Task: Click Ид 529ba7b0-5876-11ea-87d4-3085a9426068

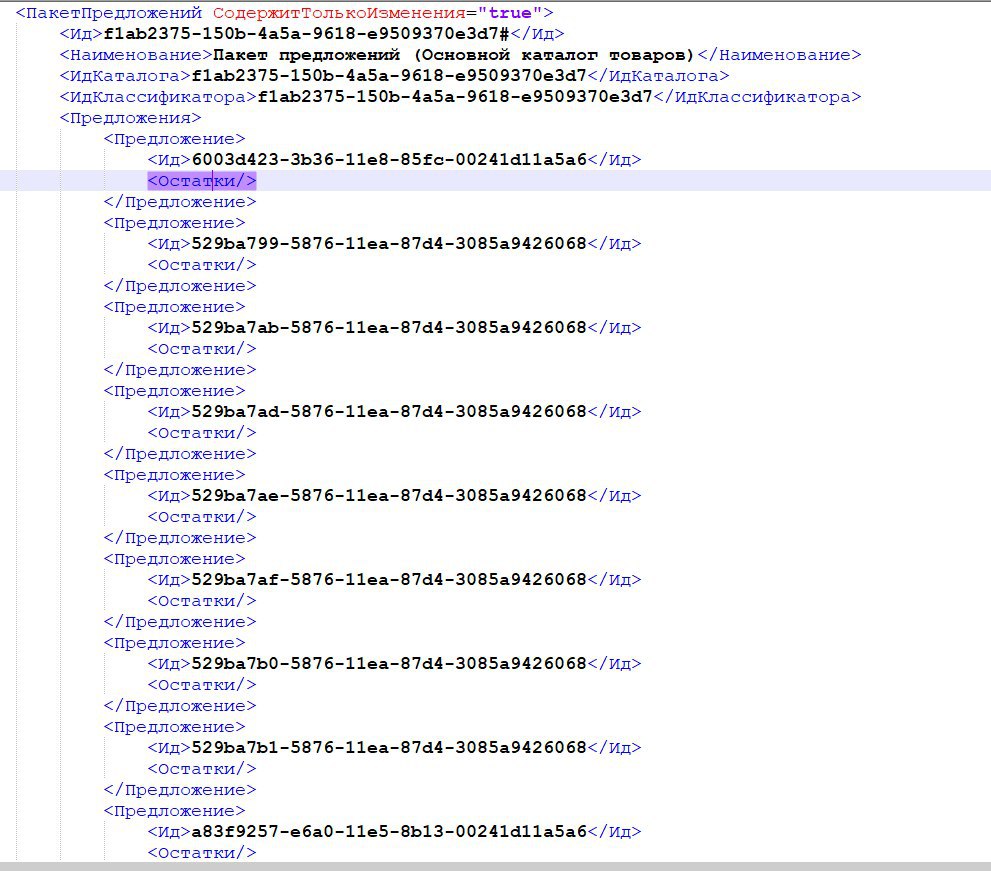Action: click(389, 664)
